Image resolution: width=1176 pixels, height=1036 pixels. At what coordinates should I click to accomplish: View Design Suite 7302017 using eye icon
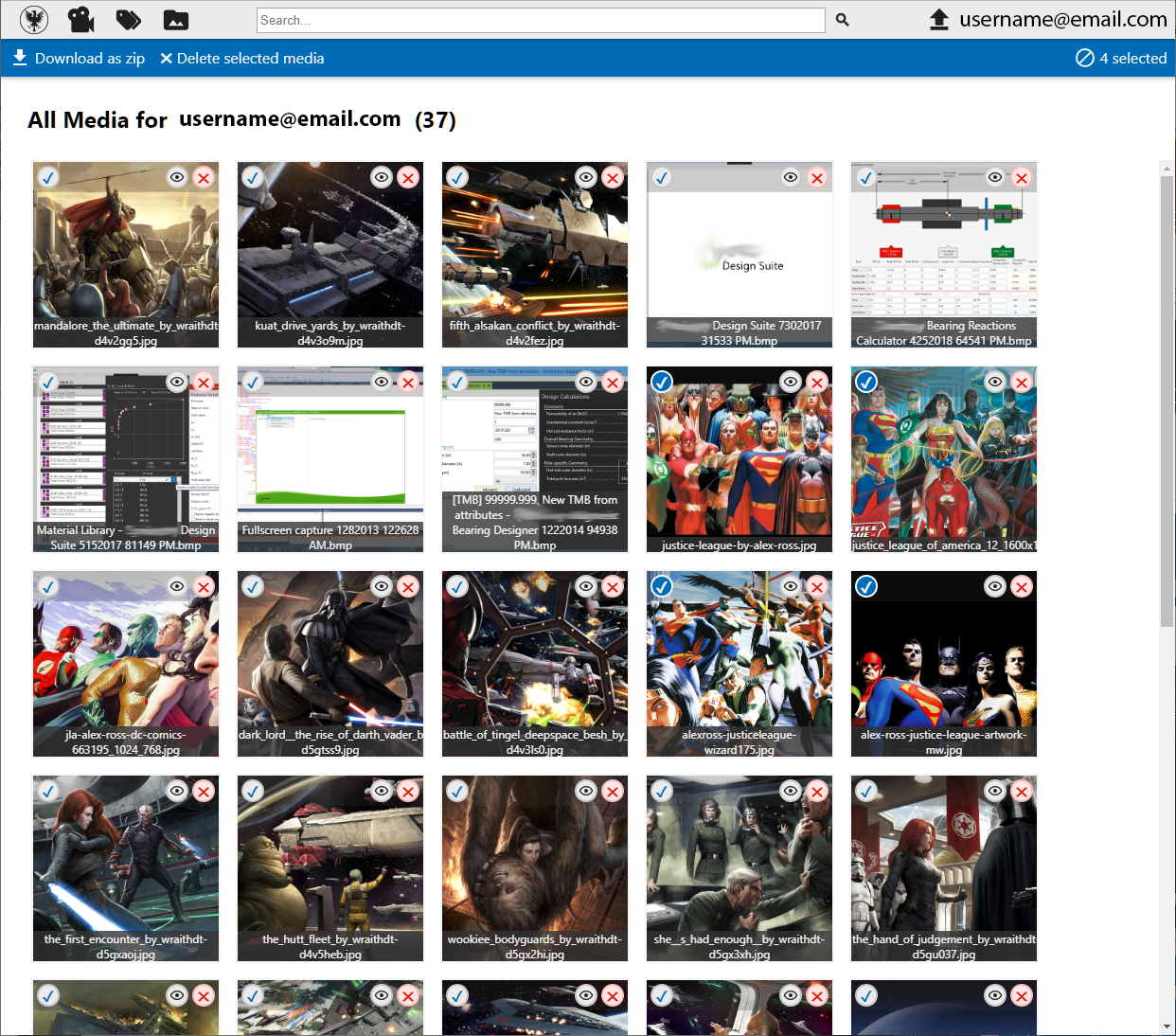click(x=791, y=177)
